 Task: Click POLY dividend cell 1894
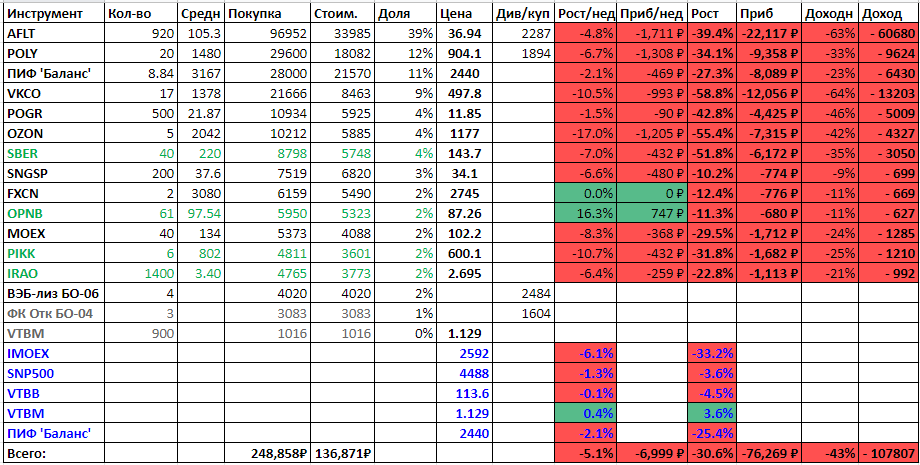pyautogui.click(x=523, y=54)
